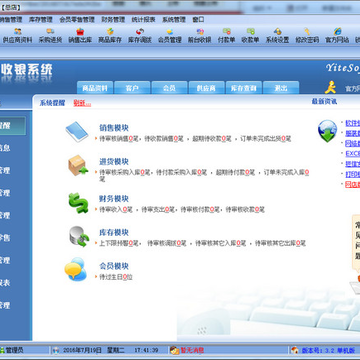Click 待审核调拨0笔 reminder text
The image size is (360, 360).
167,243
